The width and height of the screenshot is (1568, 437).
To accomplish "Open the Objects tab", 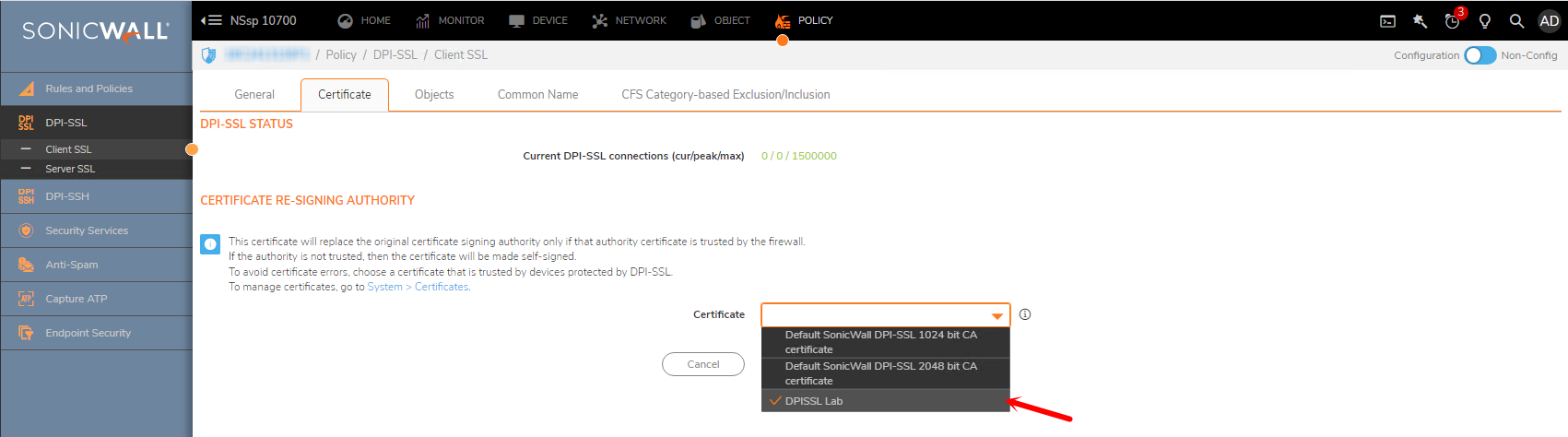I will 434,95.
